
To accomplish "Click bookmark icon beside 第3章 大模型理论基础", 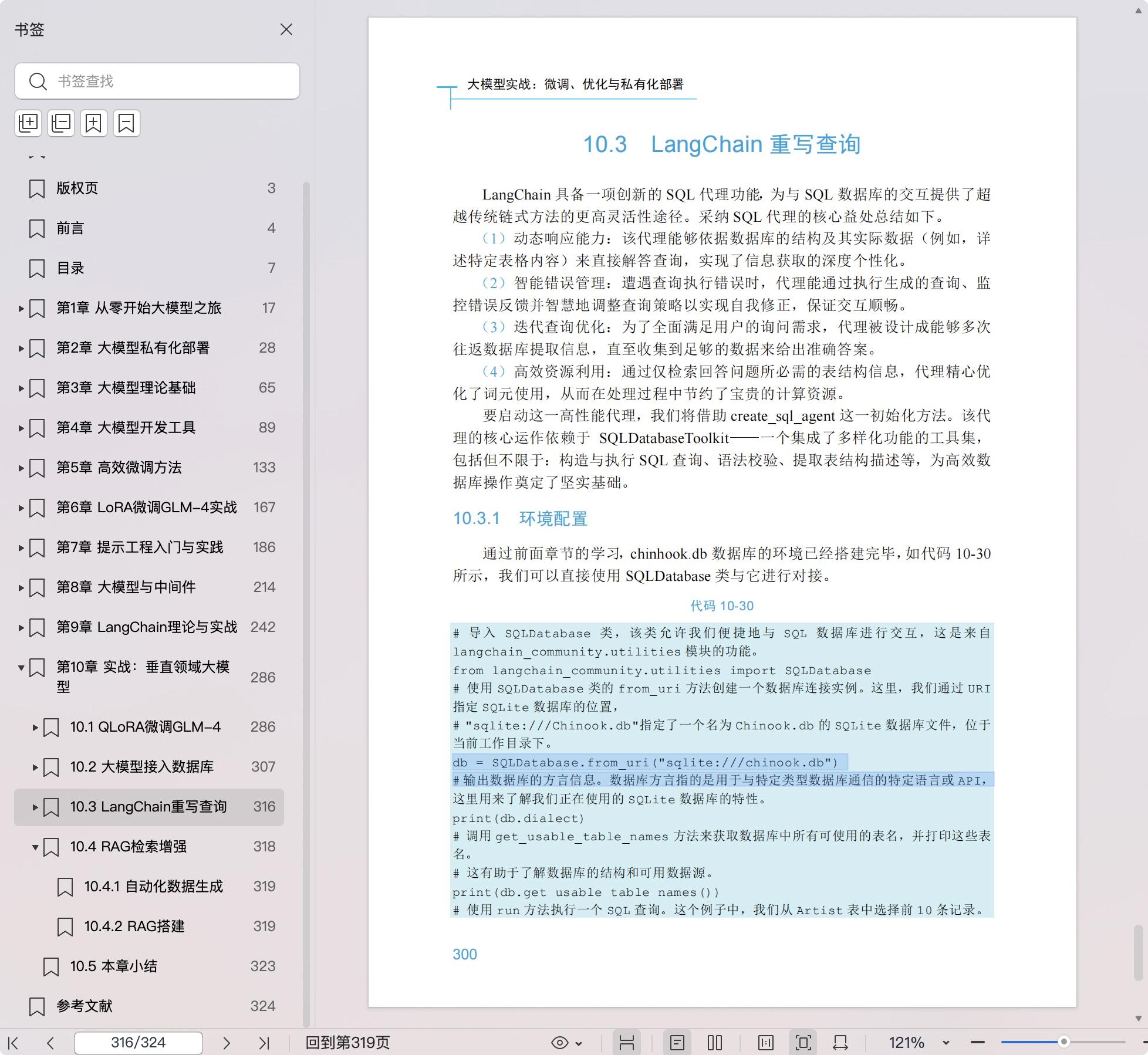I will pyautogui.click(x=37, y=388).
